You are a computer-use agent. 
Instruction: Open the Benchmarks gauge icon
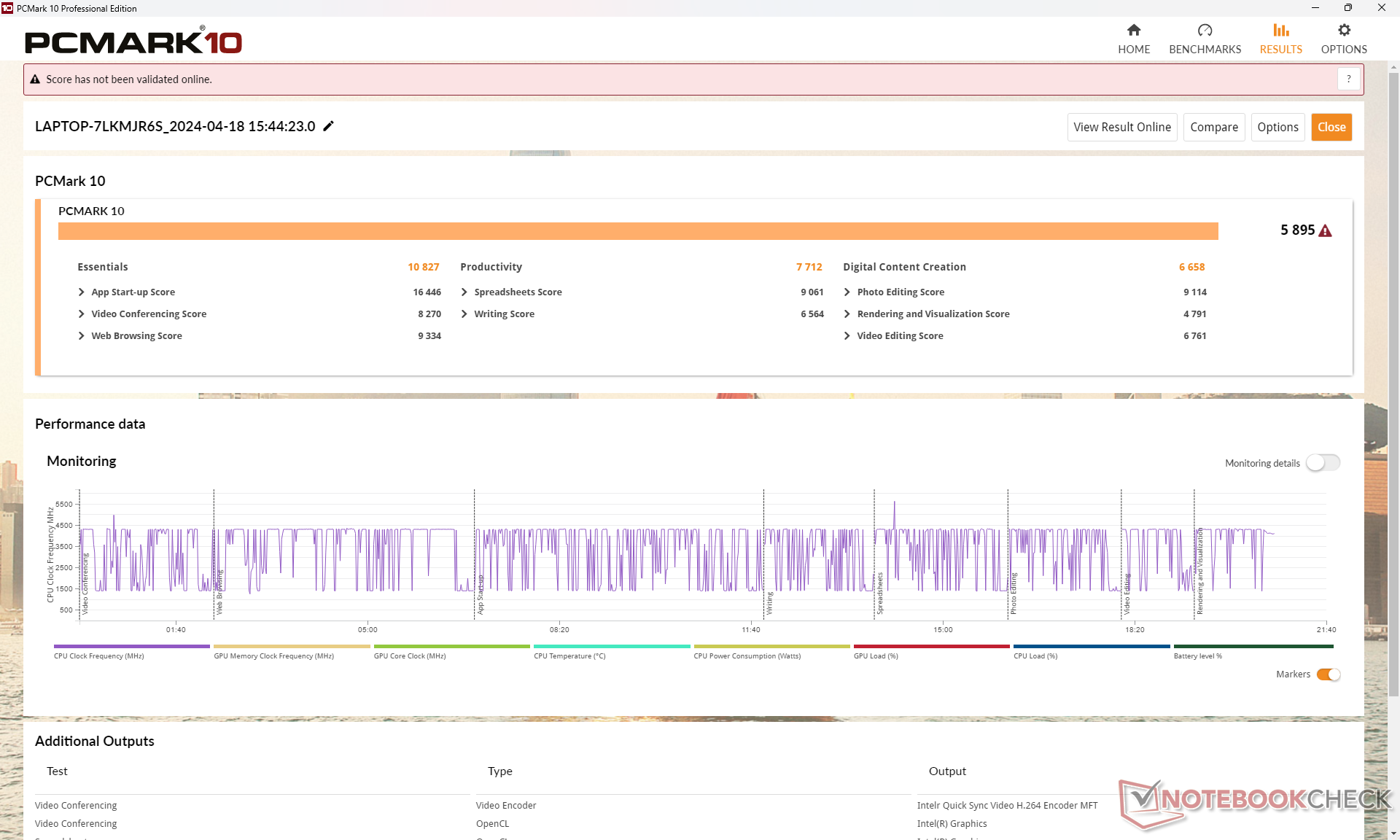[1205, 31]
